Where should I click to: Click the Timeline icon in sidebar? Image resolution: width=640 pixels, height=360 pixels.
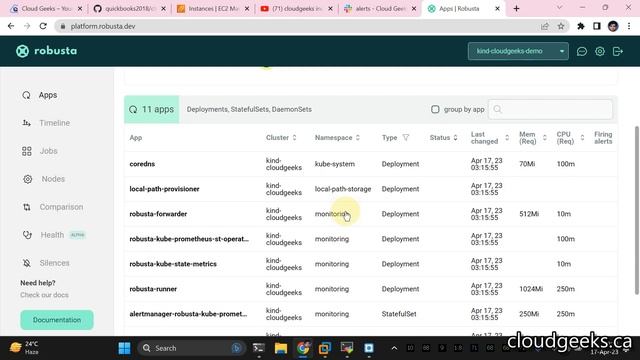pyautogui.click(x=27, y=123)
